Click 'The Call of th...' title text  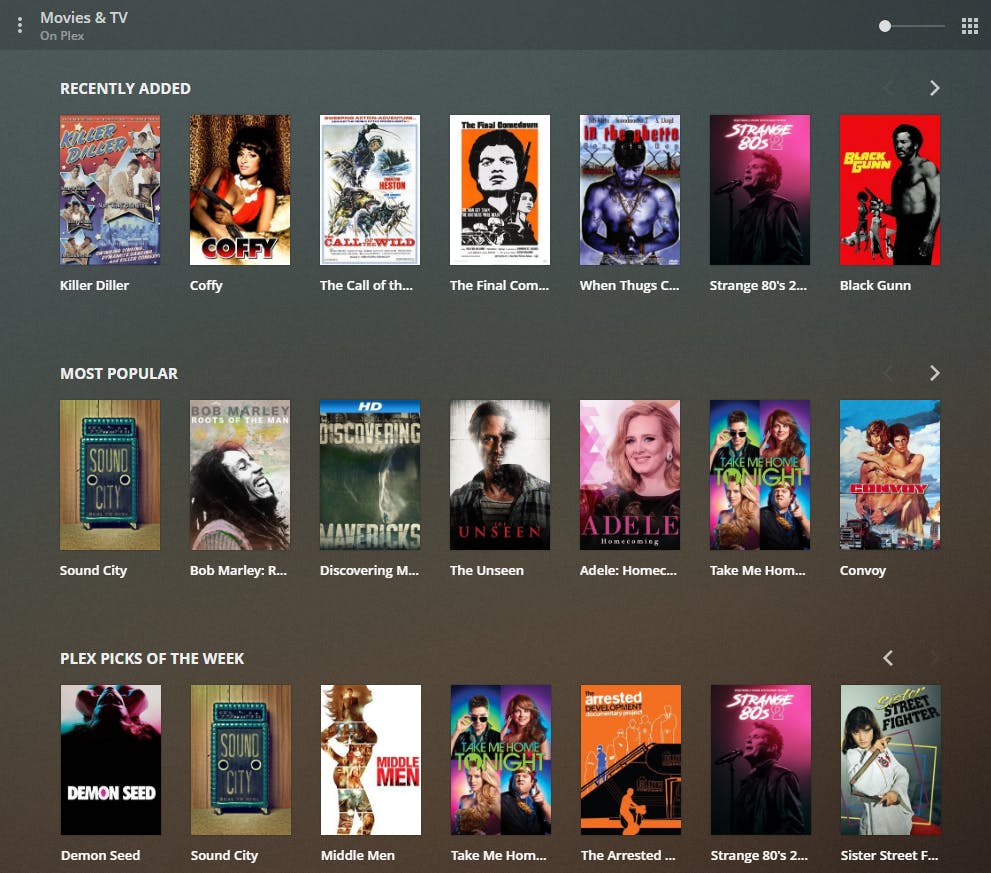point(366,285)
